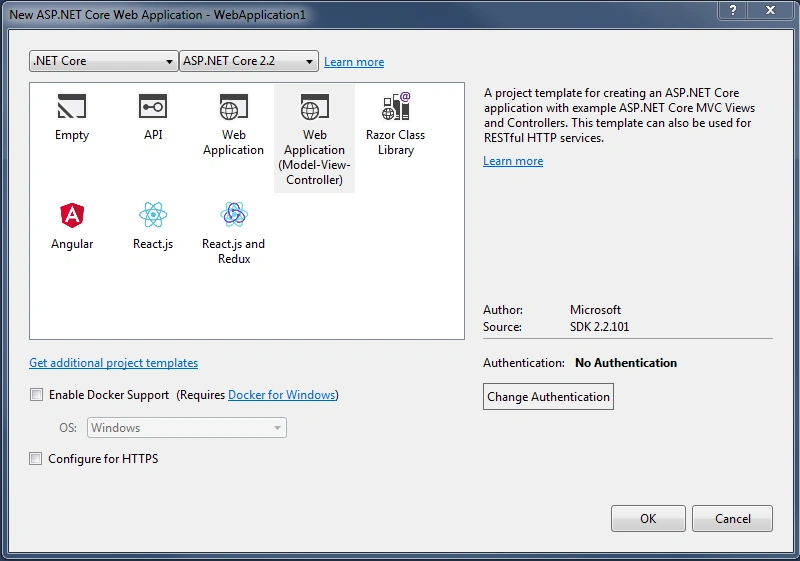This screenshot has height=561, width=800.
Task: Tick Configure for HTTPS checkbox
Action: tap(35, 458)
